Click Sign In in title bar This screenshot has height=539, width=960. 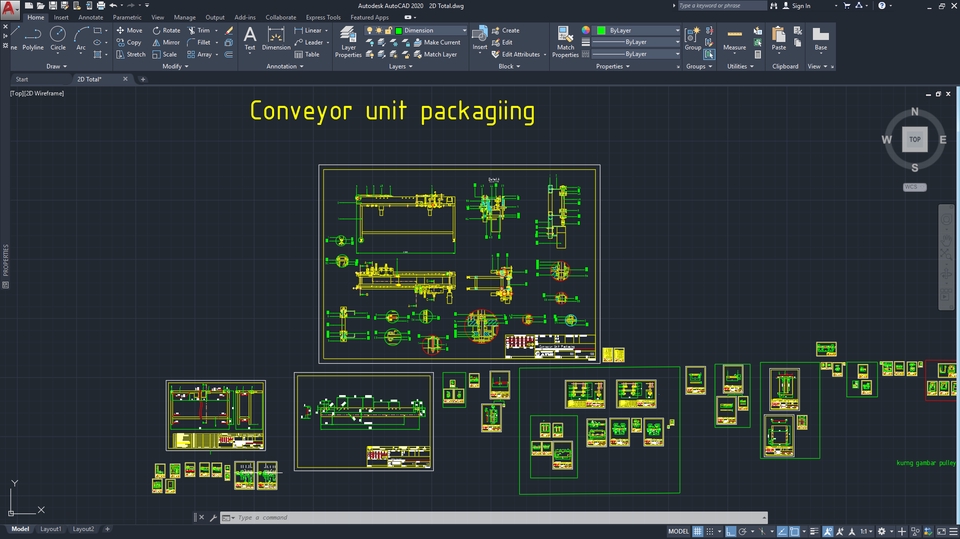click(x=797, y=6)
